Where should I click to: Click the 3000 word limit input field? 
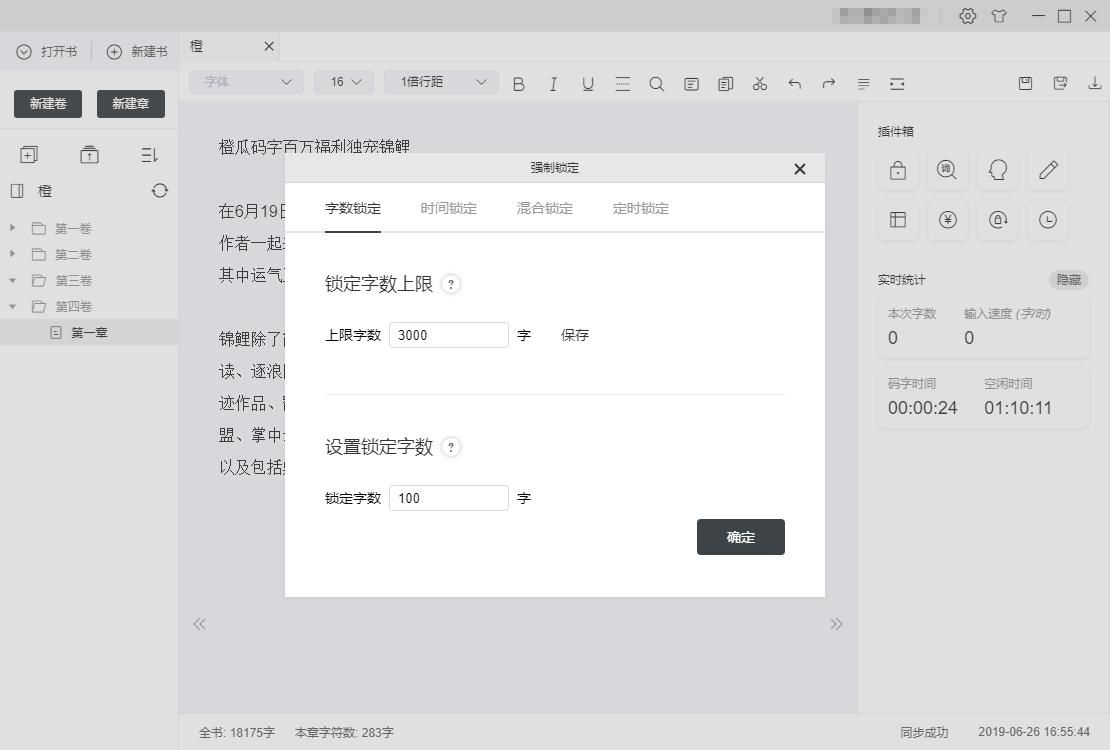(x=448, y=335)
